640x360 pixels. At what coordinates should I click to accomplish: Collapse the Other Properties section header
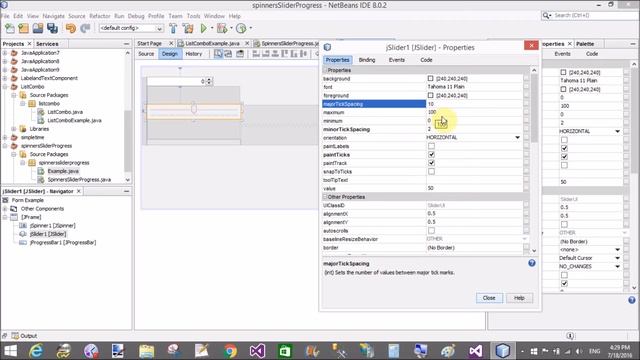pos(325,197)
